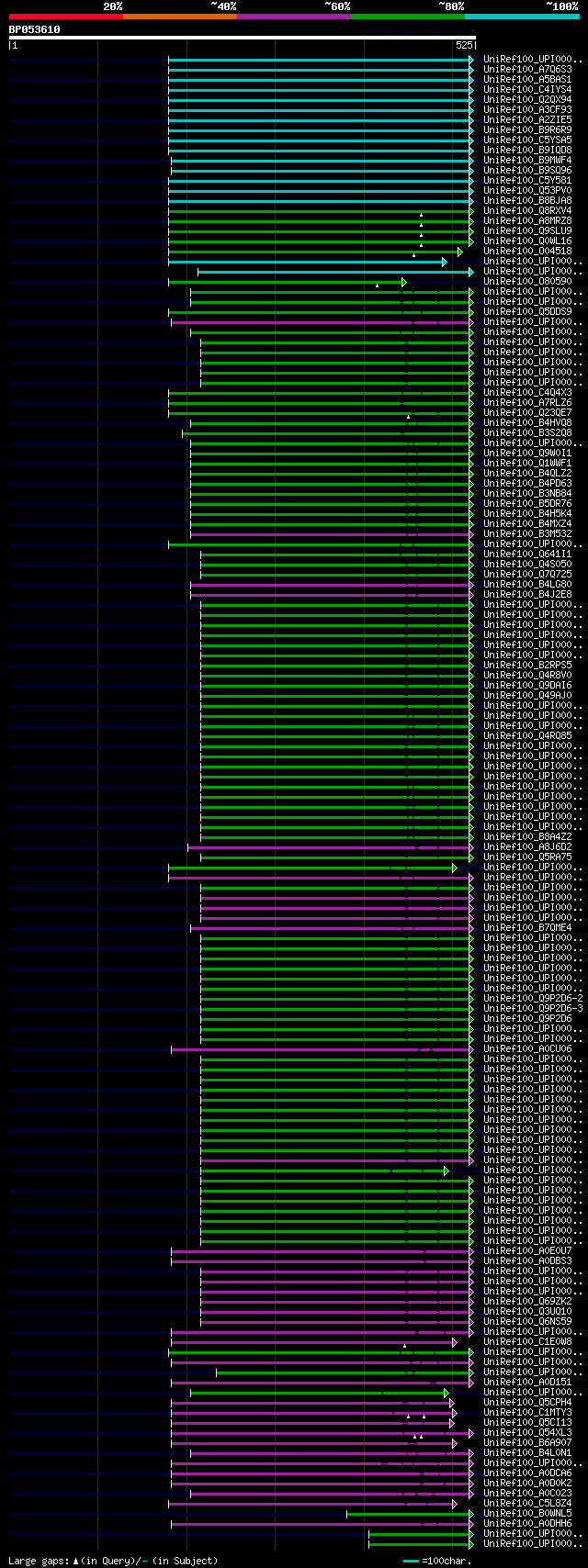Click the green ~80% identity legend segment
This screenshot has width=588, height=1568.
point(408,17)
